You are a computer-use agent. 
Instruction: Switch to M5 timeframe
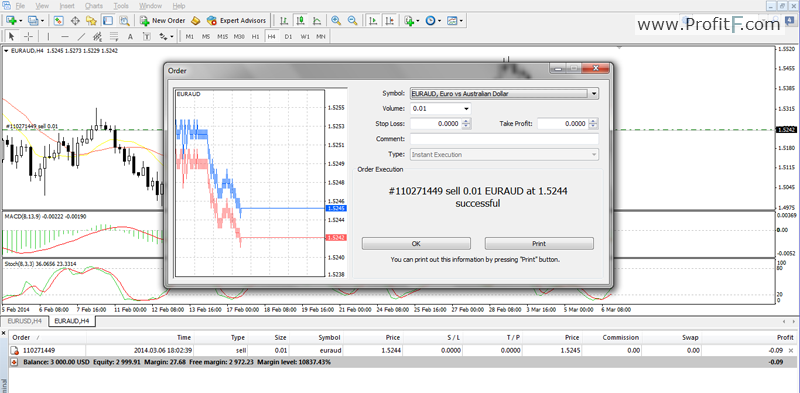tap(206, 37)
